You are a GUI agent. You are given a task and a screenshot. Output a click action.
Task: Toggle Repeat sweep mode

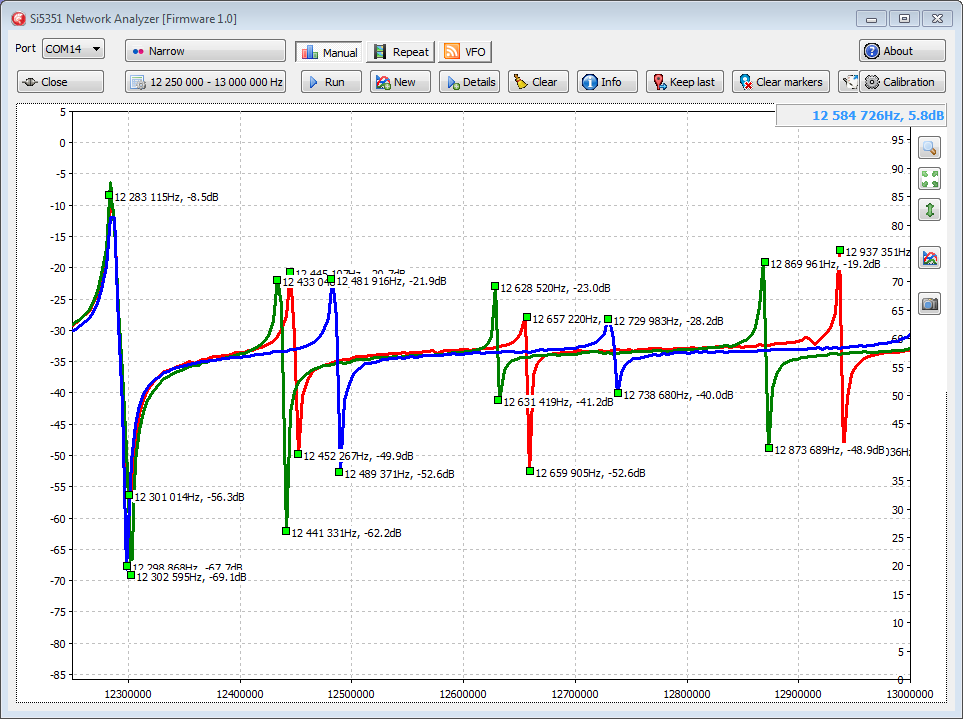400,52
